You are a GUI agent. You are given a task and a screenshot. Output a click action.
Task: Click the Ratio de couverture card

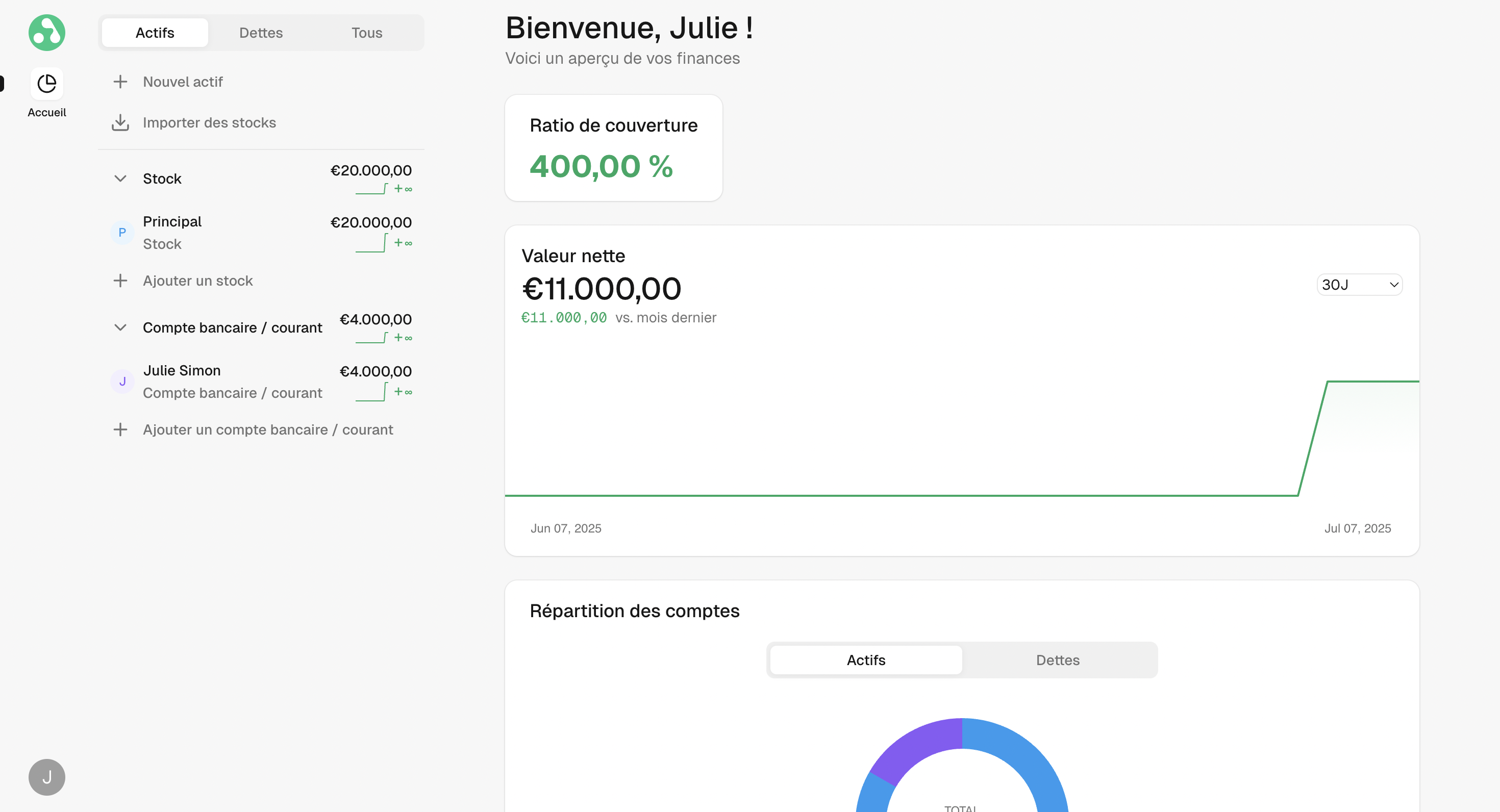coord(614,148)
